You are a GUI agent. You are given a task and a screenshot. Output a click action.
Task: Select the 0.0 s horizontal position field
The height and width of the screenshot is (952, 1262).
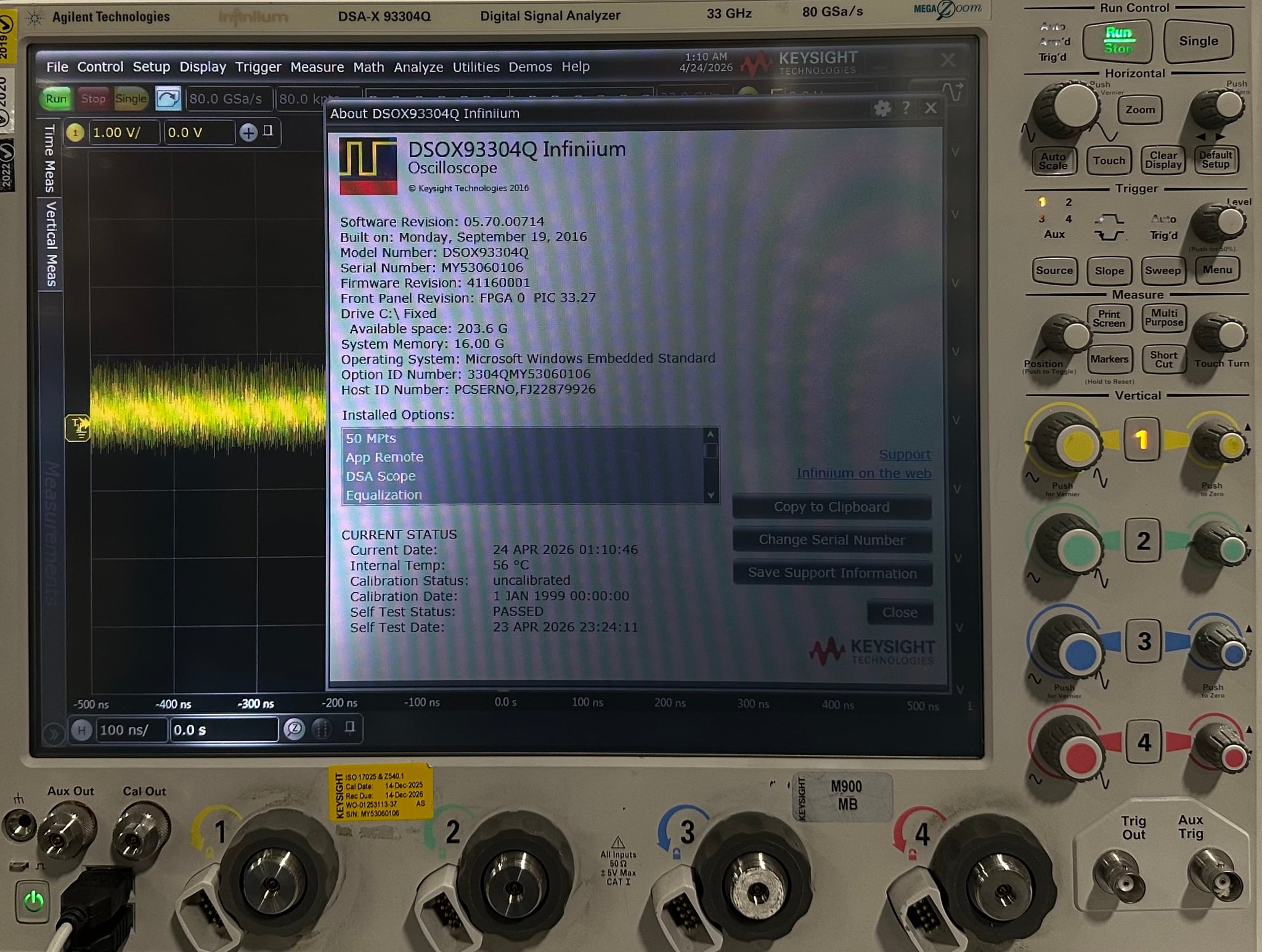(224, 730)
